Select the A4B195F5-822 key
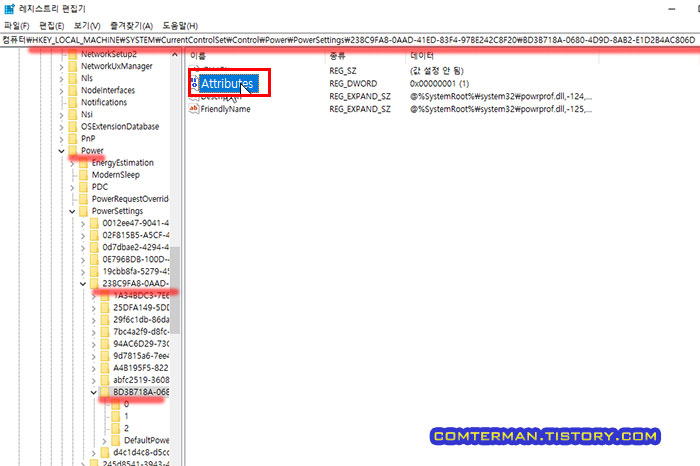Image resolution: width=700 pixels, height=466 pixels. 141,367
